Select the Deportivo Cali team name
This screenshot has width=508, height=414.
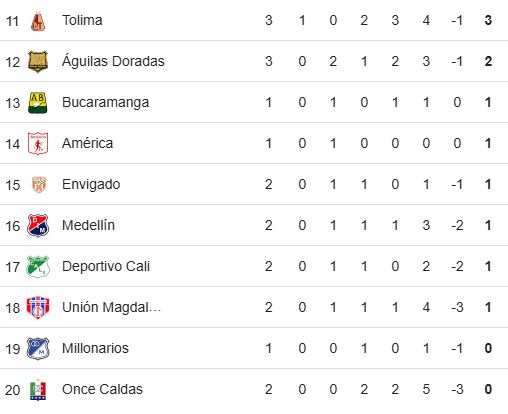pos(106,266)
